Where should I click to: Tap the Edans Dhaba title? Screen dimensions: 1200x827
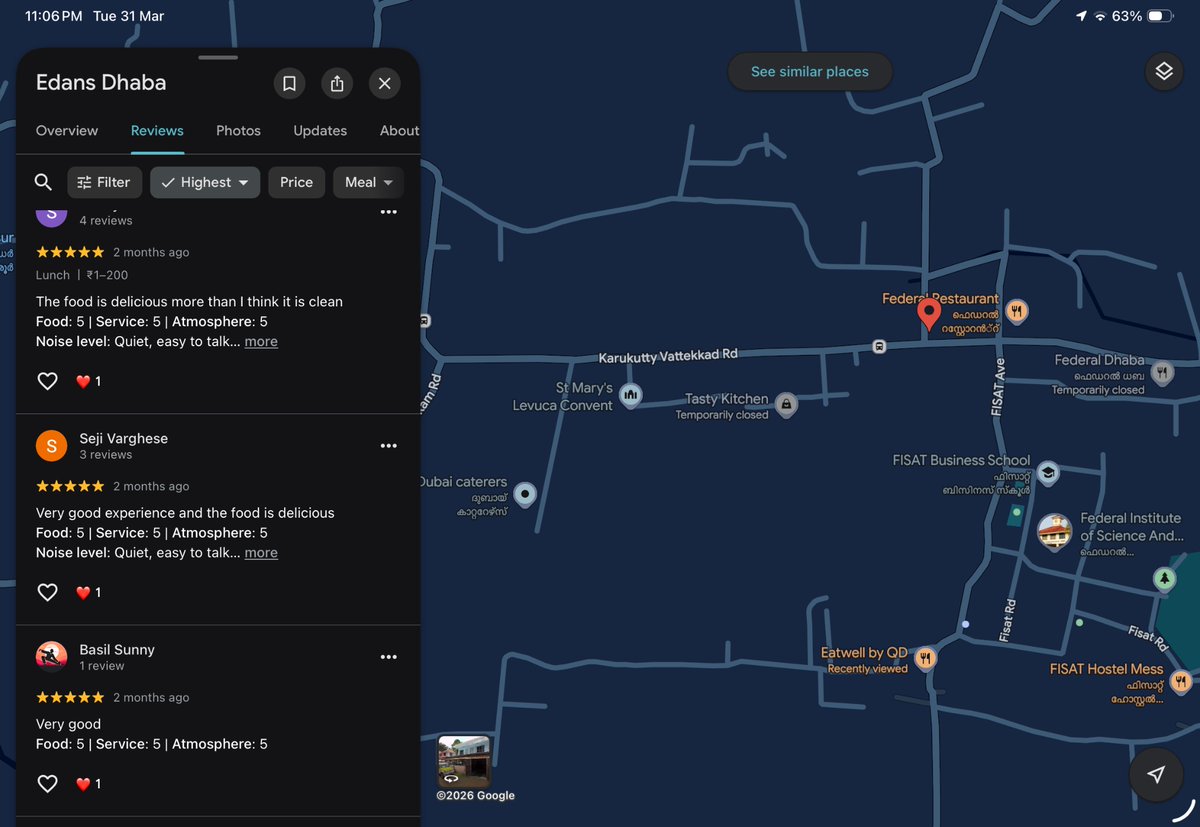pyautogui.click(x=101, y=83)
